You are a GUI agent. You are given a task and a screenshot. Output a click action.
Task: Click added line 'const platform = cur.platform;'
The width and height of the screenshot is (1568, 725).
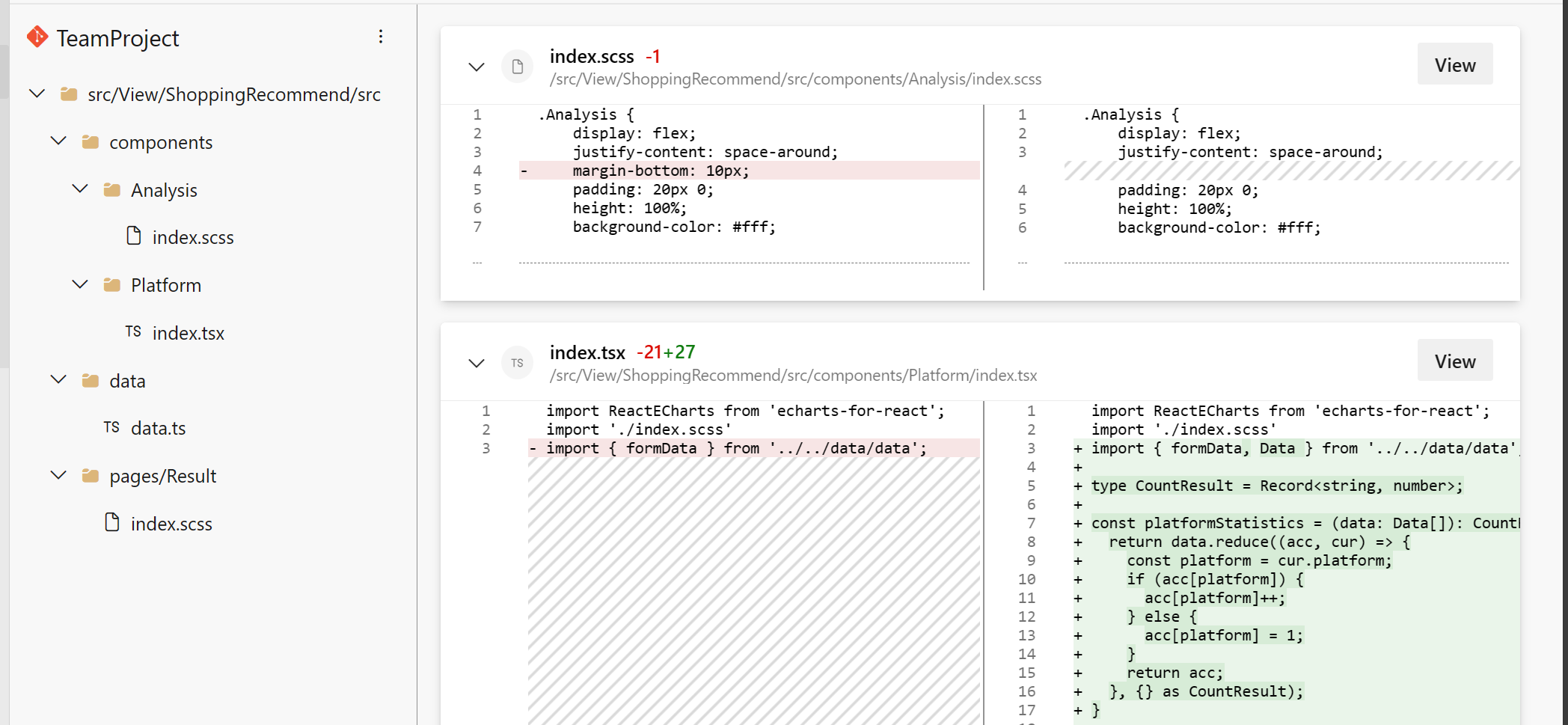click(x=1259, y=560)
